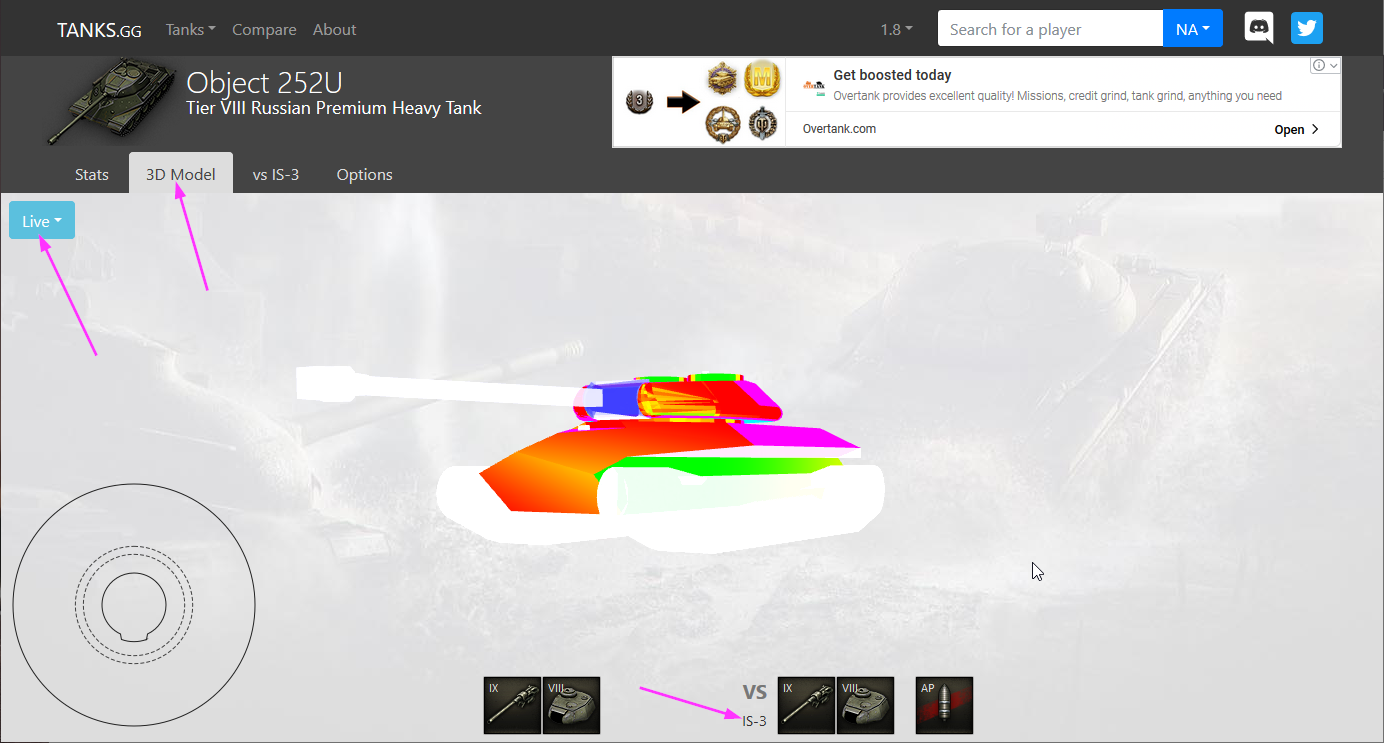Expand the NA region dropdown
Image resolution: width=1384 pixels, height=743 pixels.
coord(1193,29)
